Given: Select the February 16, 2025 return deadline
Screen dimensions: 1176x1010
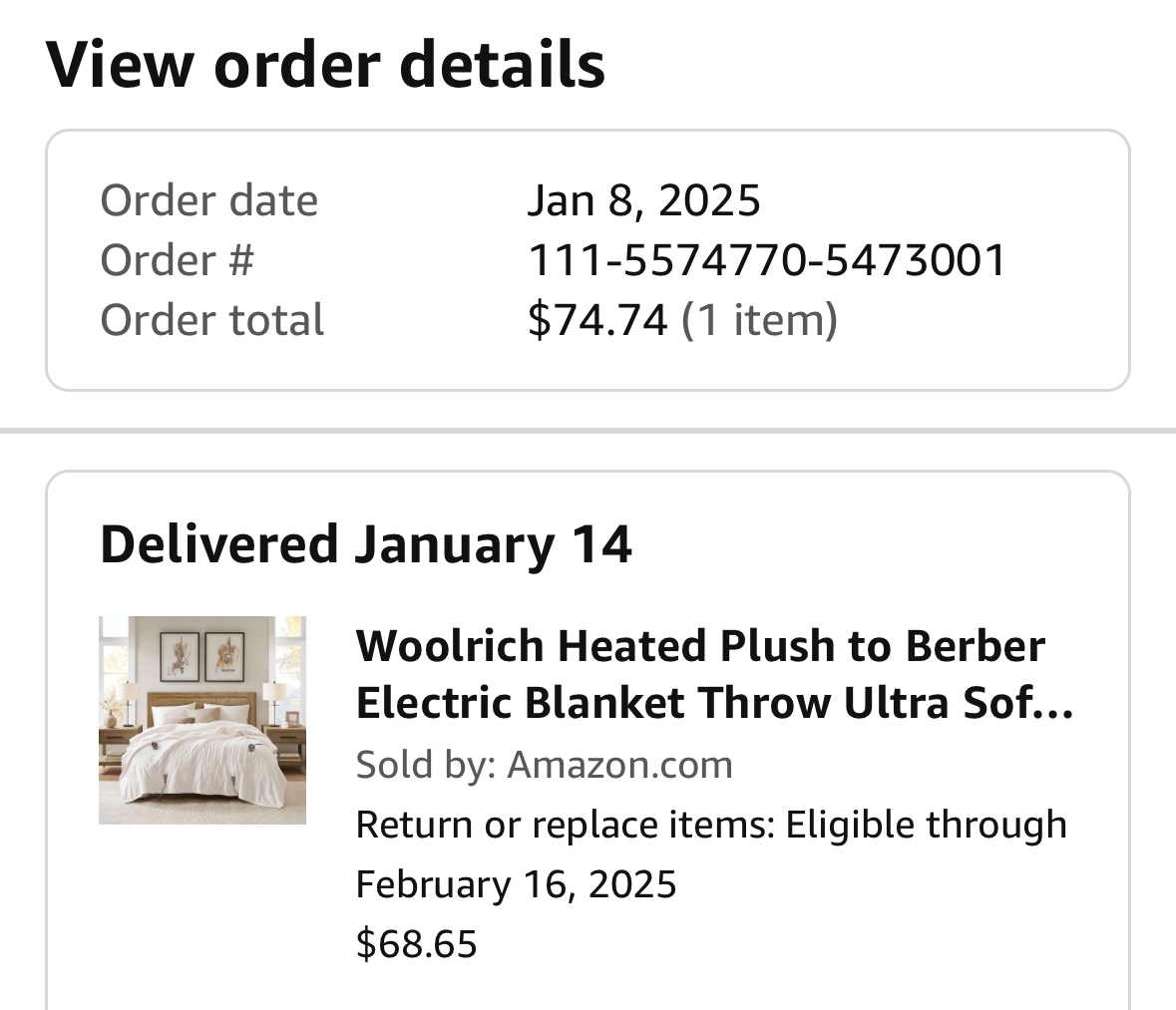Looking at the screenshot, I should [516, 884].
